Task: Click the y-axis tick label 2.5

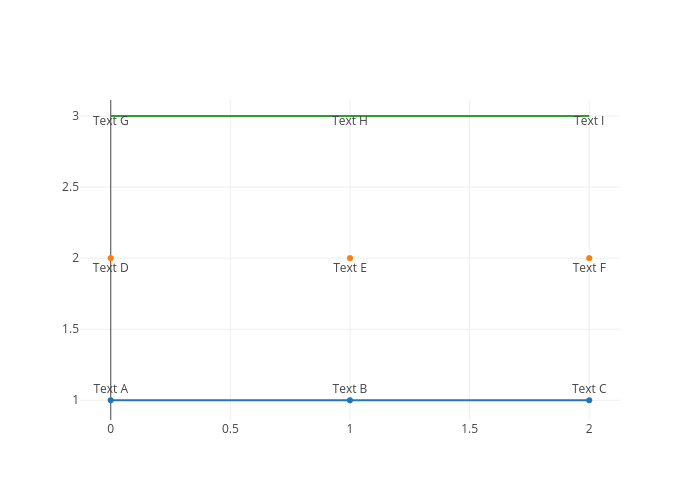Action: (70, 187)
